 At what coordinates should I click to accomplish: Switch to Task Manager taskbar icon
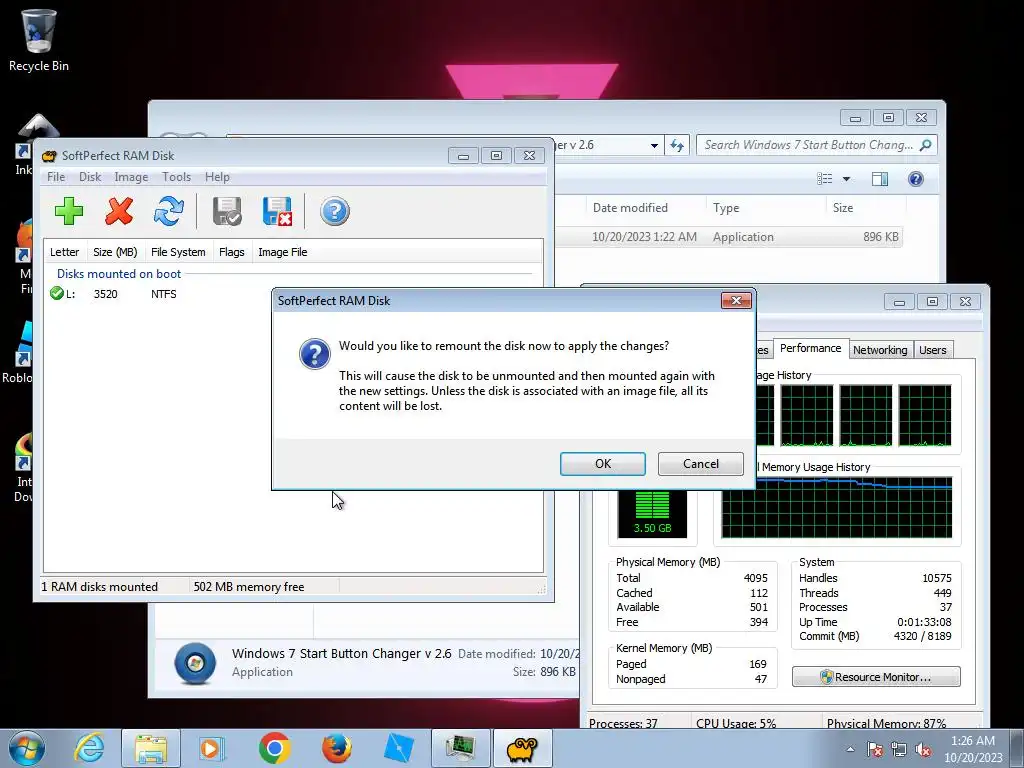[x=460, y=748]
